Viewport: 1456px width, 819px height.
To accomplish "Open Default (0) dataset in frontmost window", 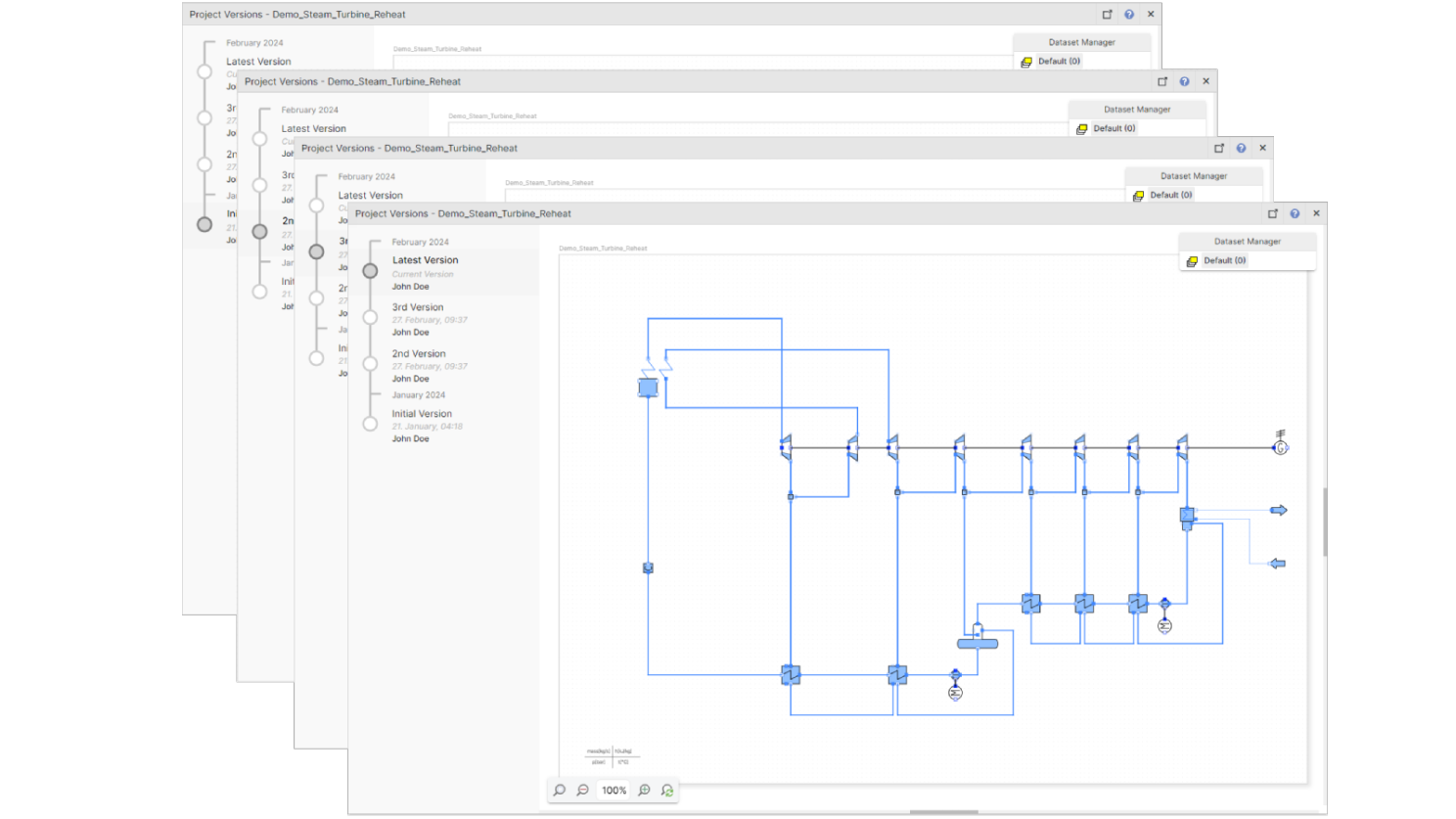I will (x=1224, y=261).
